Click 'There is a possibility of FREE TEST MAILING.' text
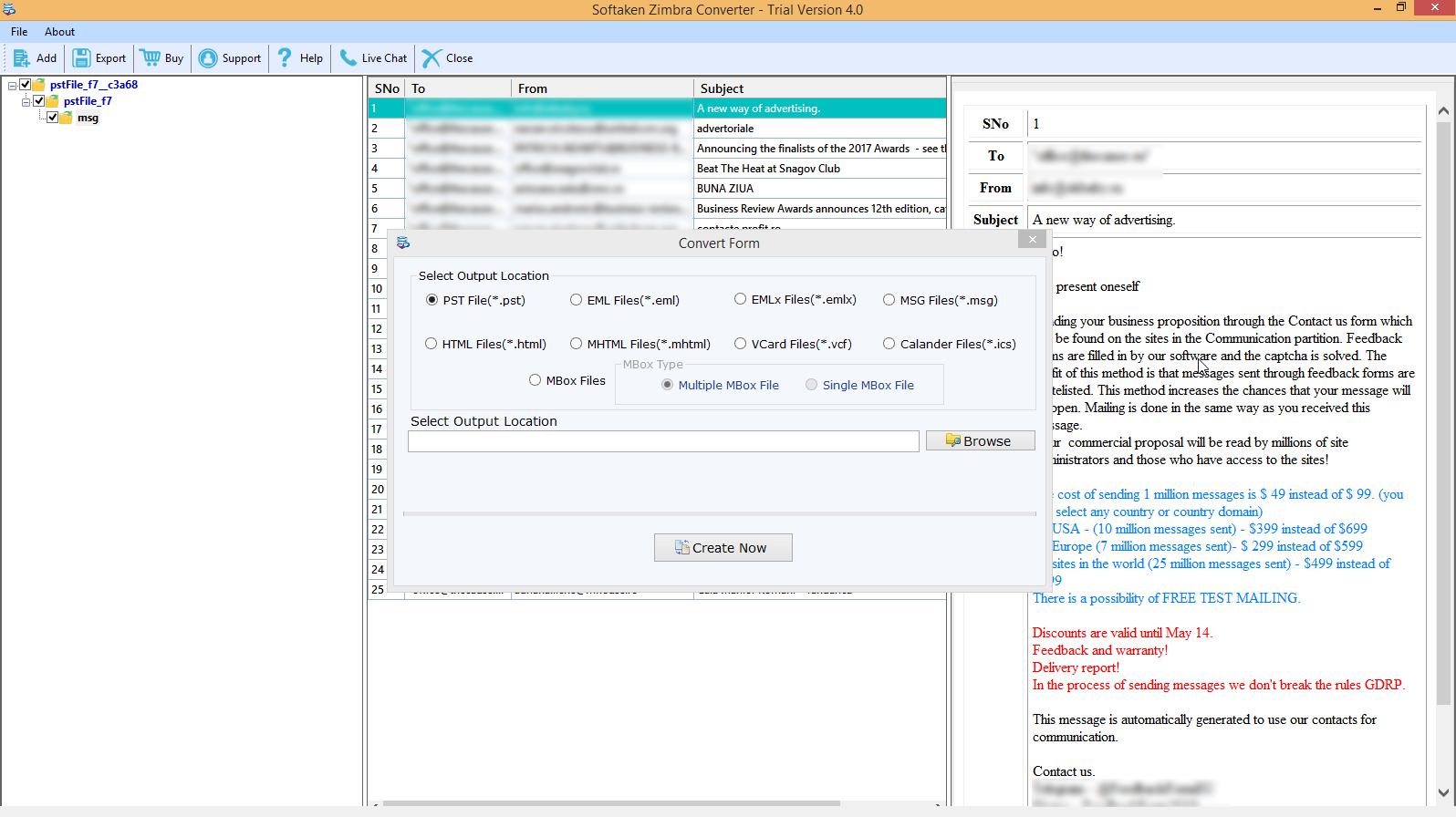The height and width of the screenshot is (817, 1456). point(1166,598)
